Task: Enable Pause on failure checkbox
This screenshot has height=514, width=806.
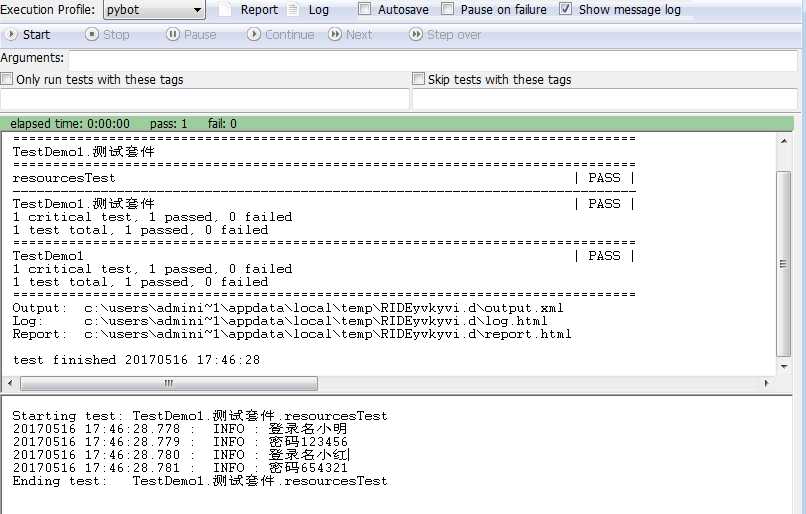Action: (447, 9)
